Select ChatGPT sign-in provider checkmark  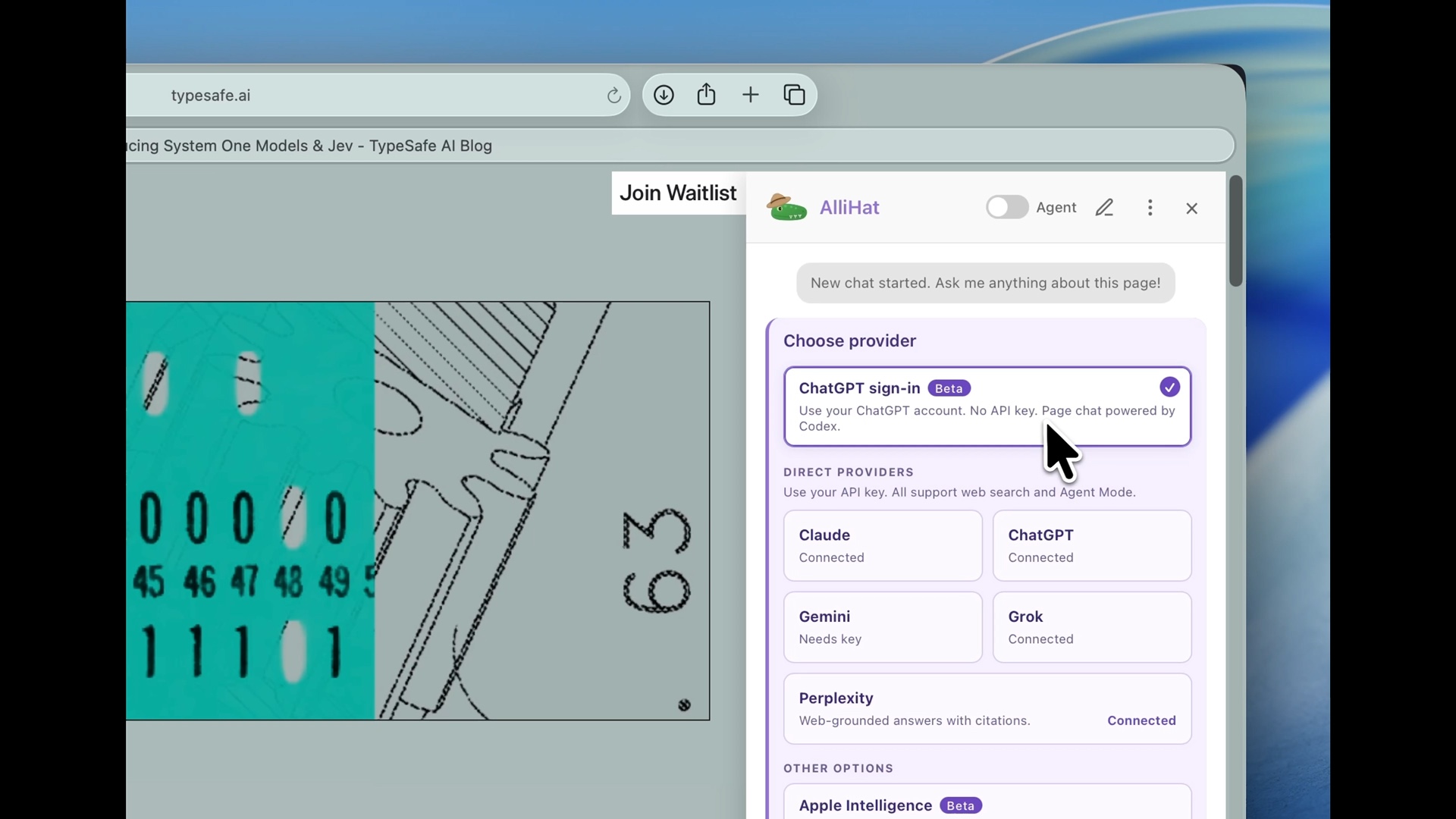coord(1169,388)
